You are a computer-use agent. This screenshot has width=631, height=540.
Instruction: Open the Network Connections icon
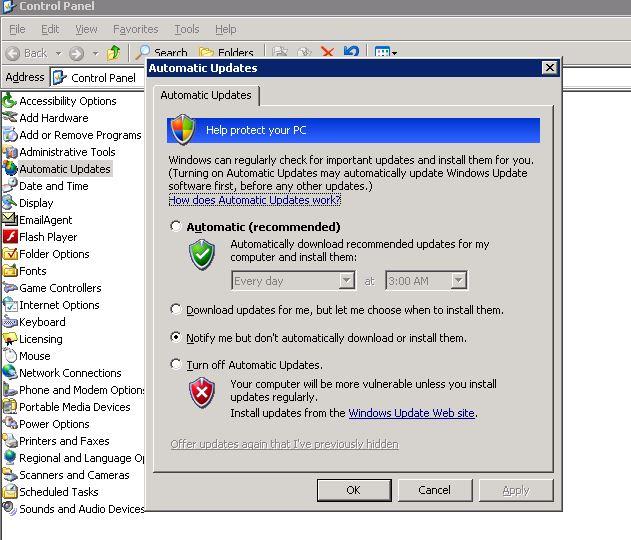pos(9,373)
